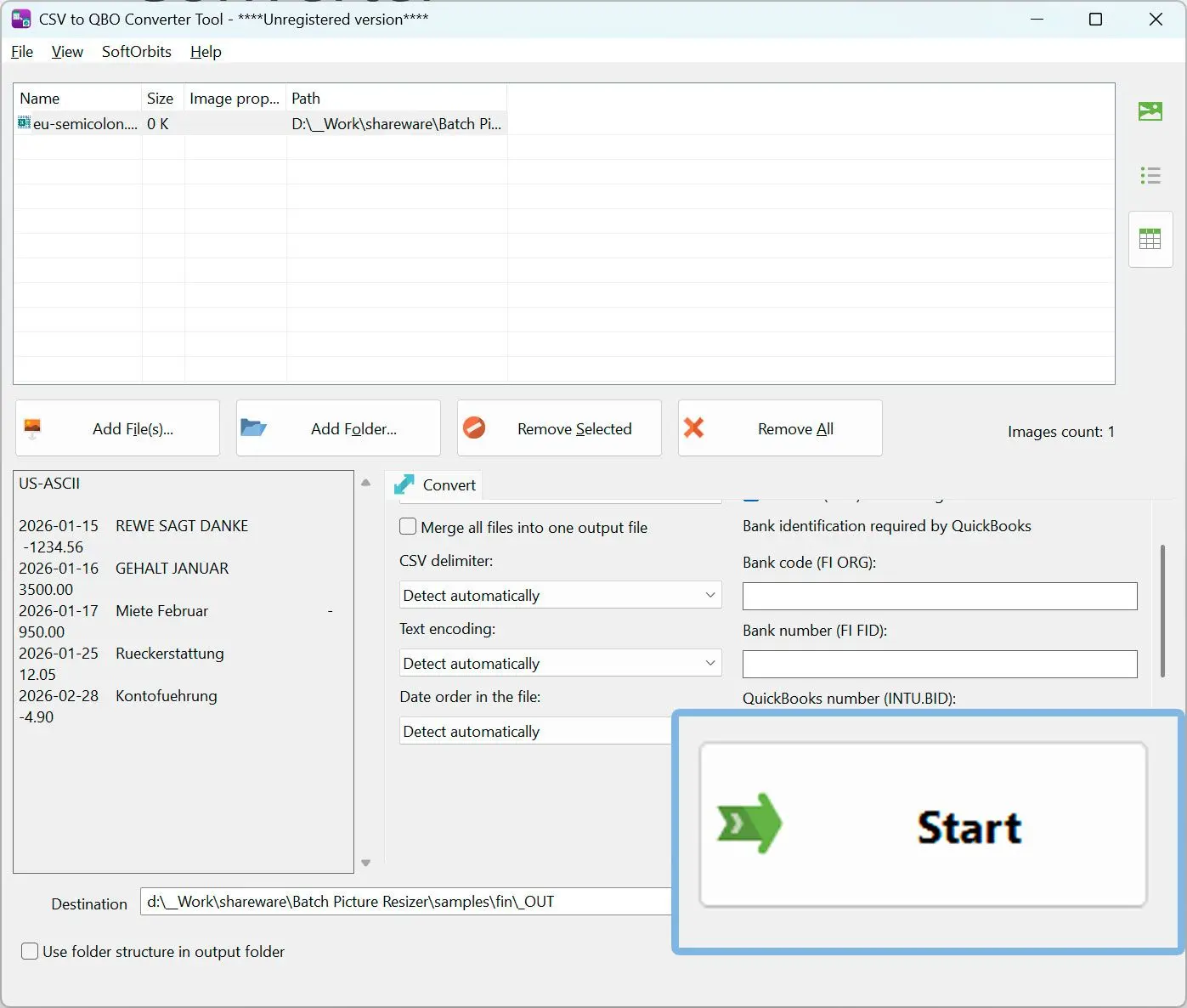The height and width of the screenshot is (1008, 1187).
Task: Select the details table view icon
Action: click(1150, 240)
